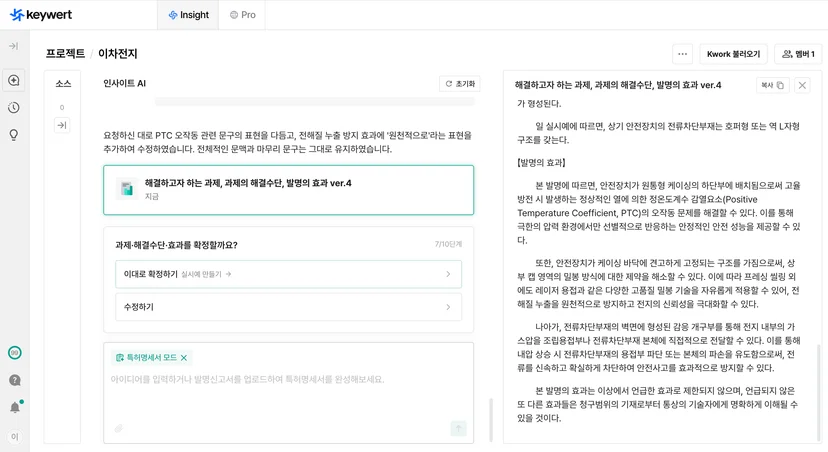
Task: Click the green credits circle icon
Action: (15, 353)
